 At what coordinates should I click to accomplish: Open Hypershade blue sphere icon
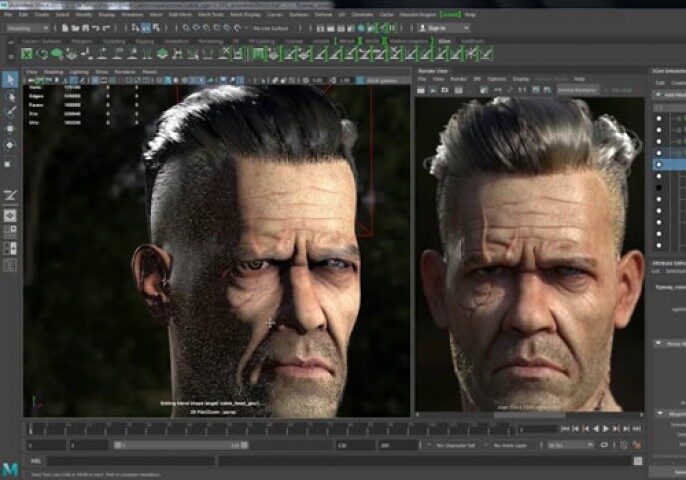[x=361, y=28]
